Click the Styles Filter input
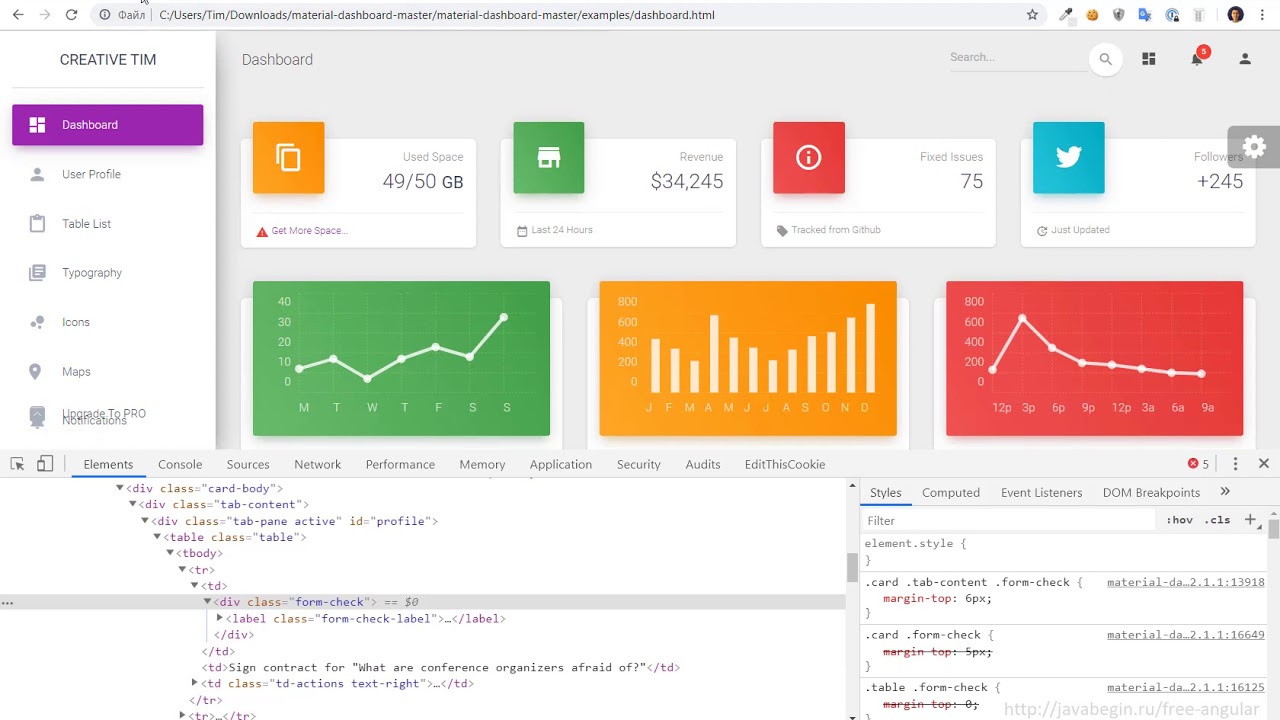The width and height of the screenshot is (1280, 720). pyautogui.click(x=1010, y=521)
